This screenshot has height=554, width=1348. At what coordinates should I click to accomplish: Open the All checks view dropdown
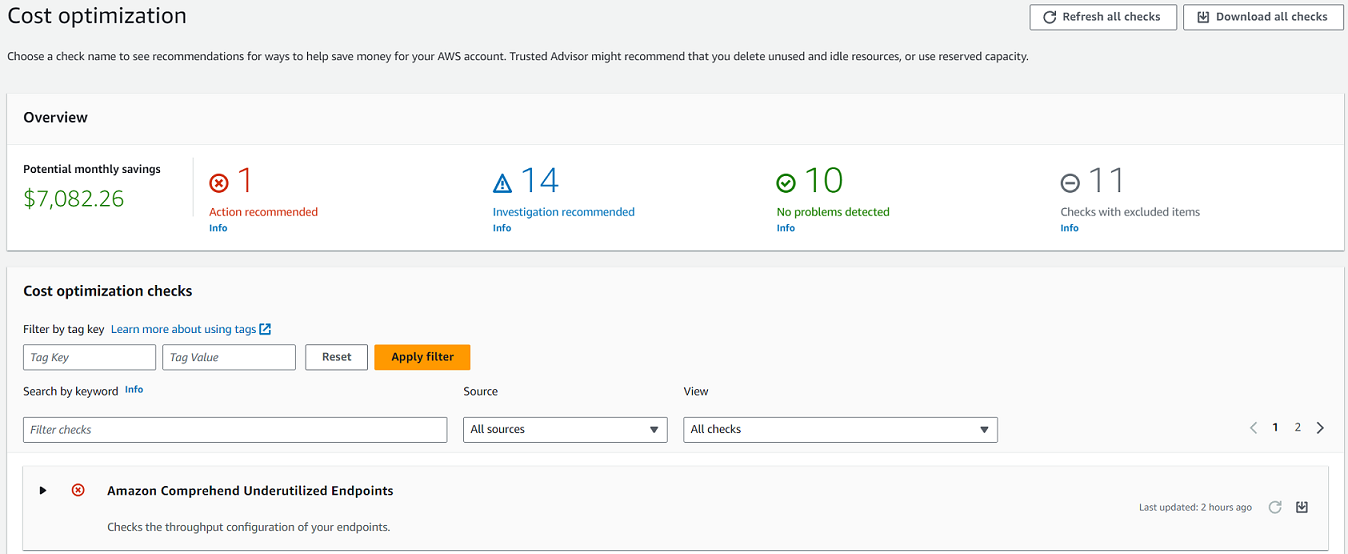(840, 429)
